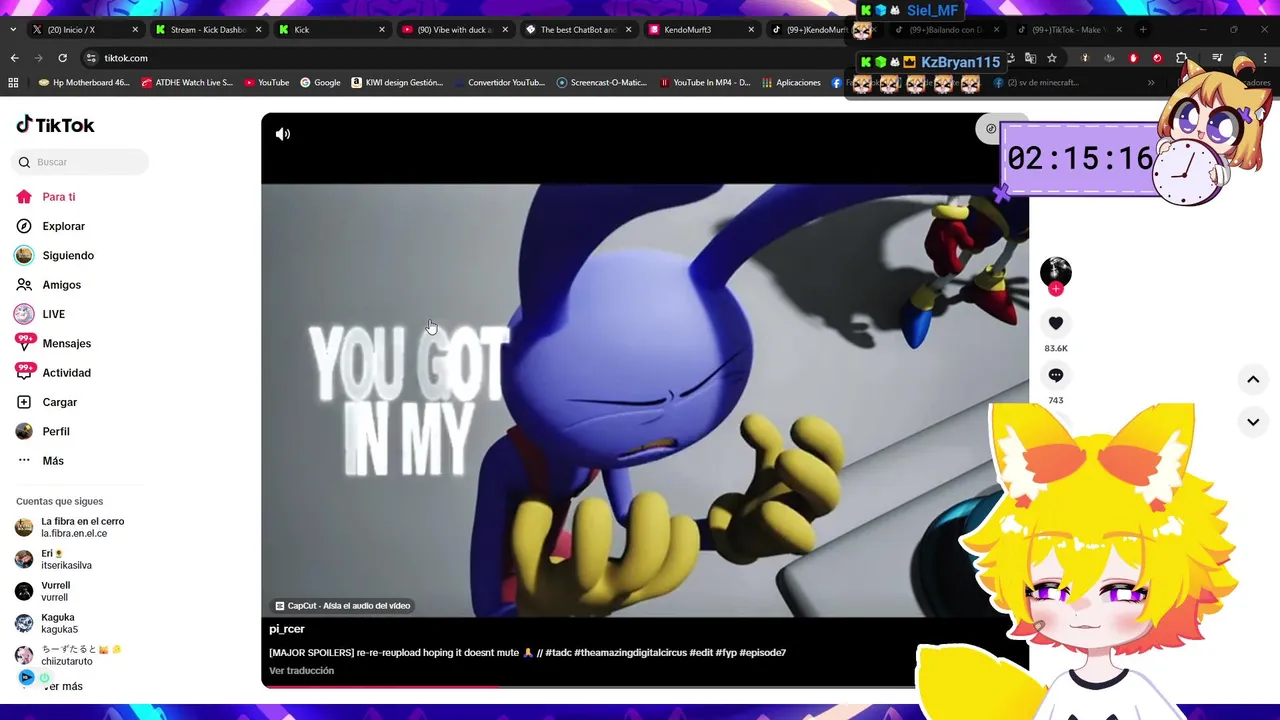The height and width of the screenshot is (720, 1280).
Task: Focus the Buscar search field
Action: coord(80,162)
